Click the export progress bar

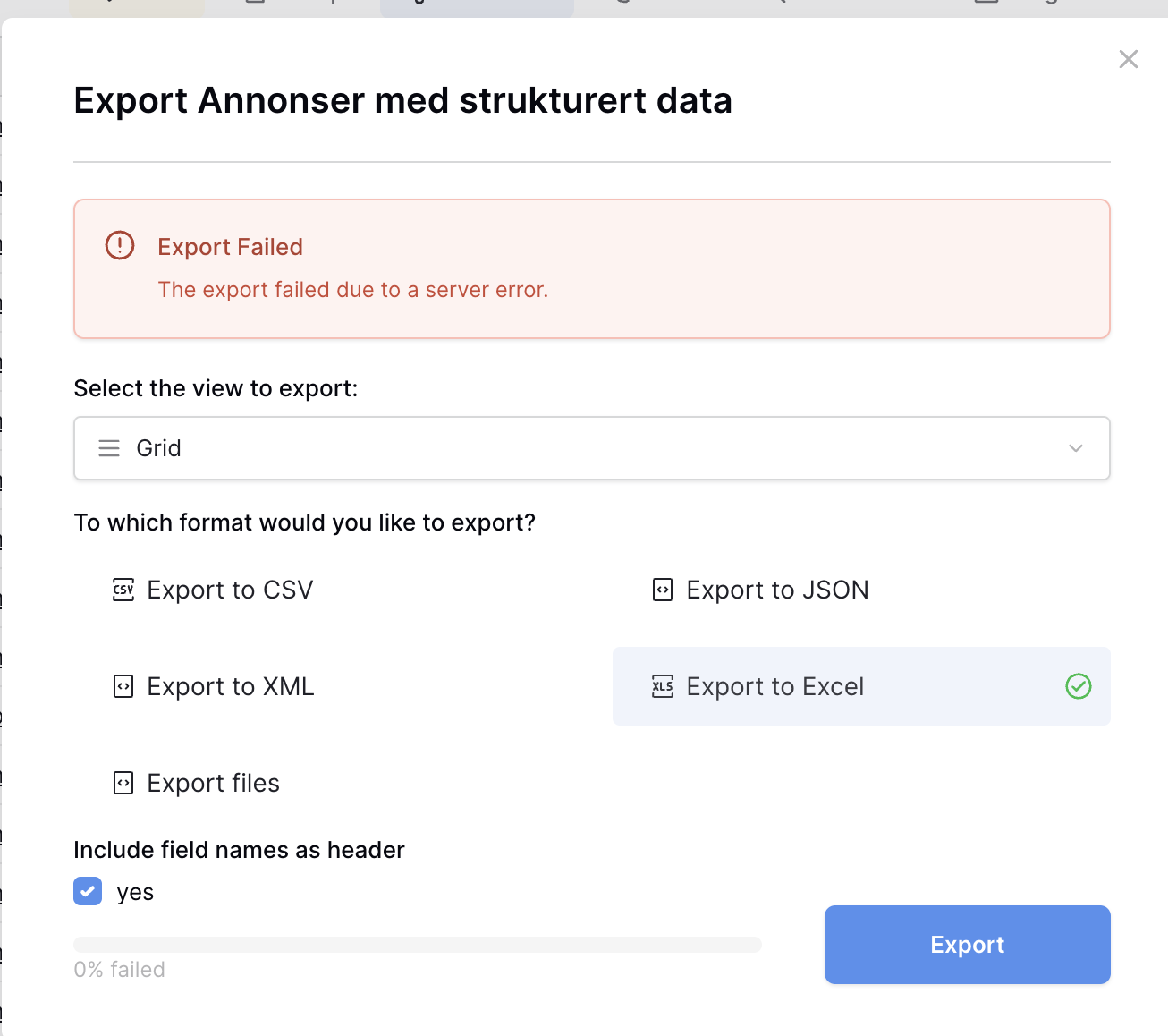pos(417,945)
